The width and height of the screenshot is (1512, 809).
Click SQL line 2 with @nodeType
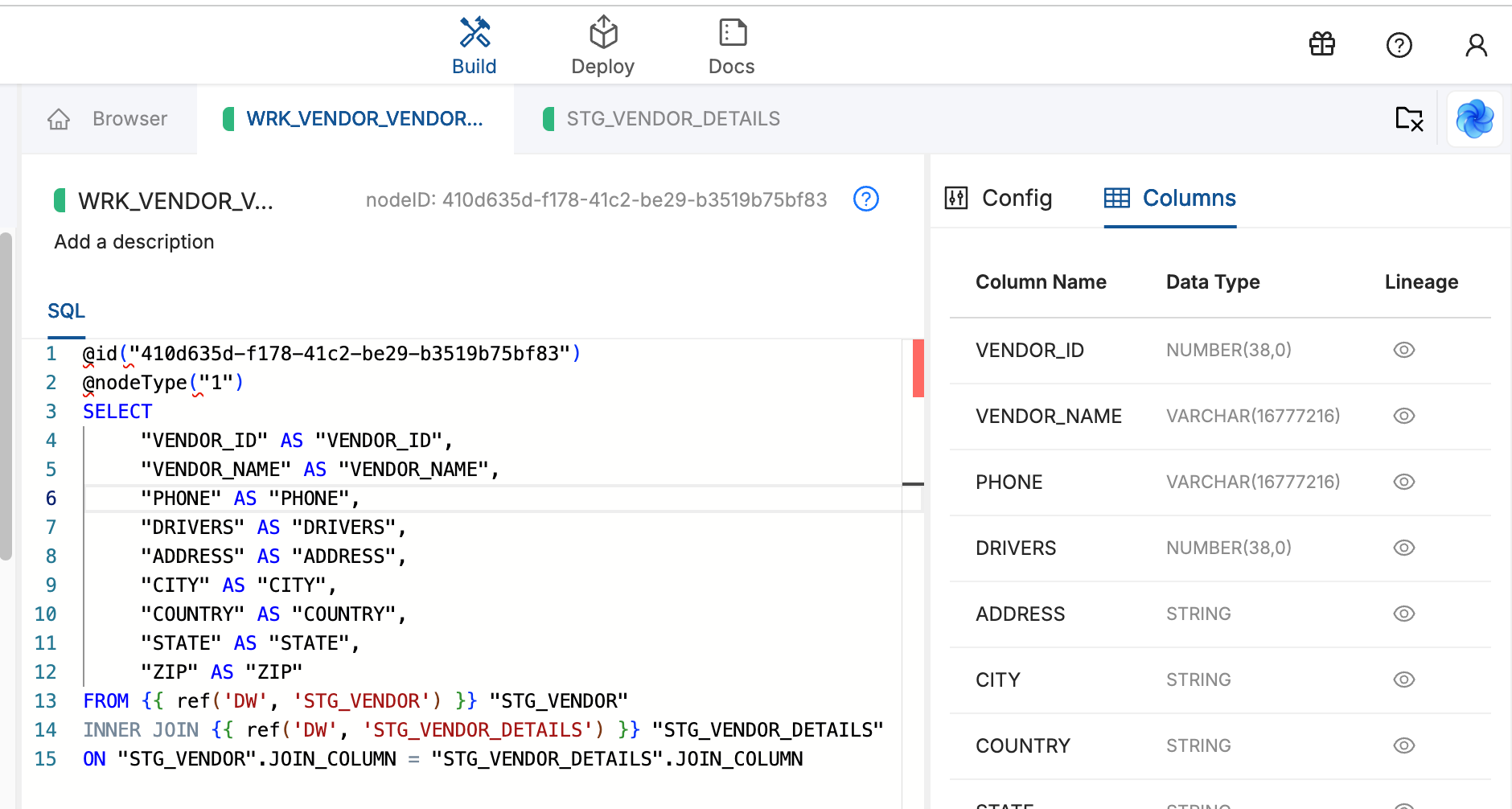click(x=163, y=383)
